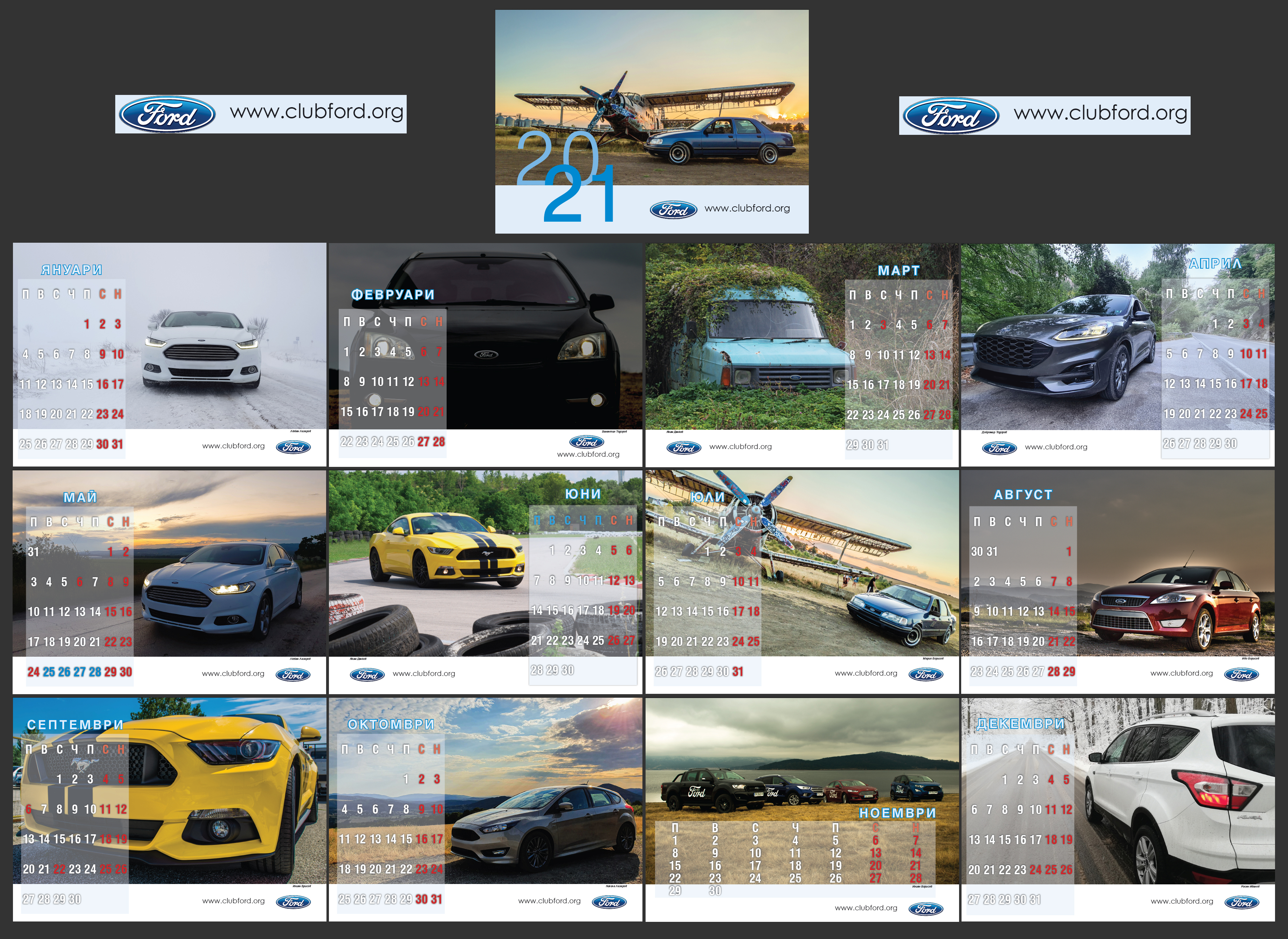Screen dimensions: 1288x939
Task: Click www.clubford.org on Септември page
Action: (234, 901)
